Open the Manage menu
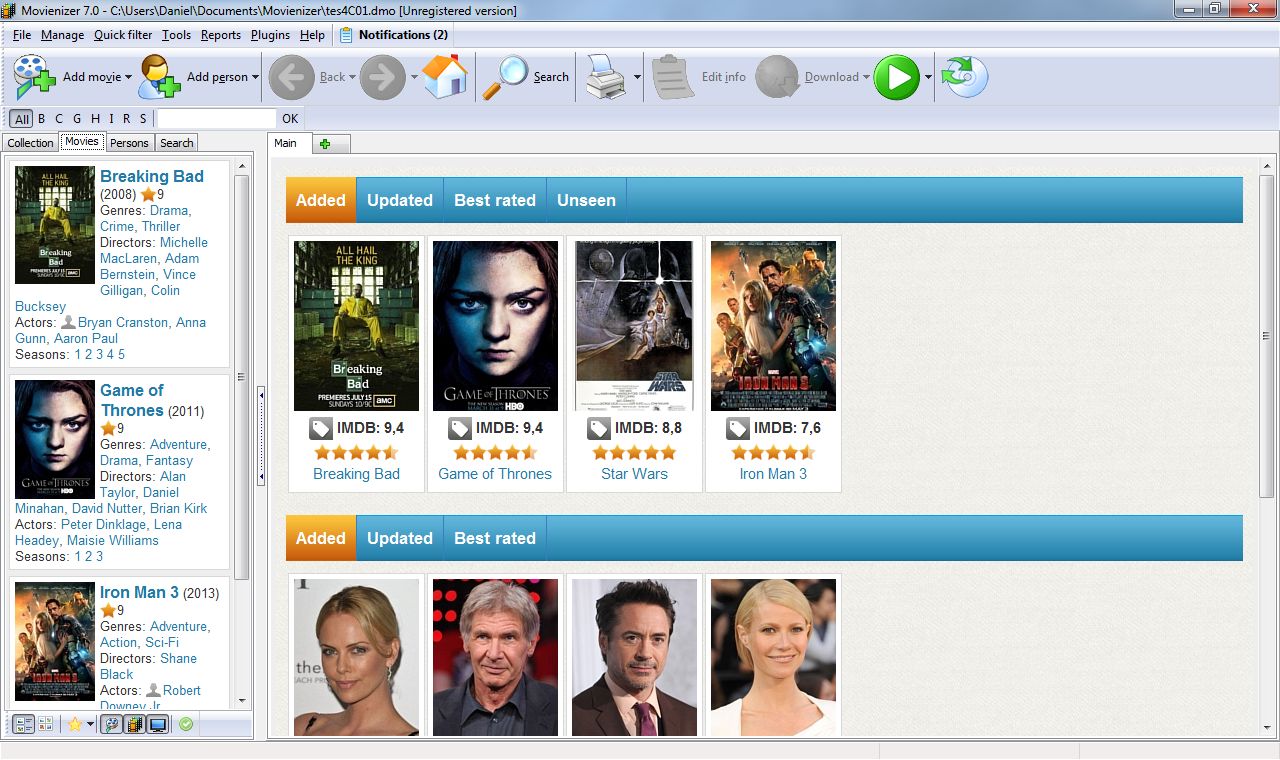 click(62, 35)
